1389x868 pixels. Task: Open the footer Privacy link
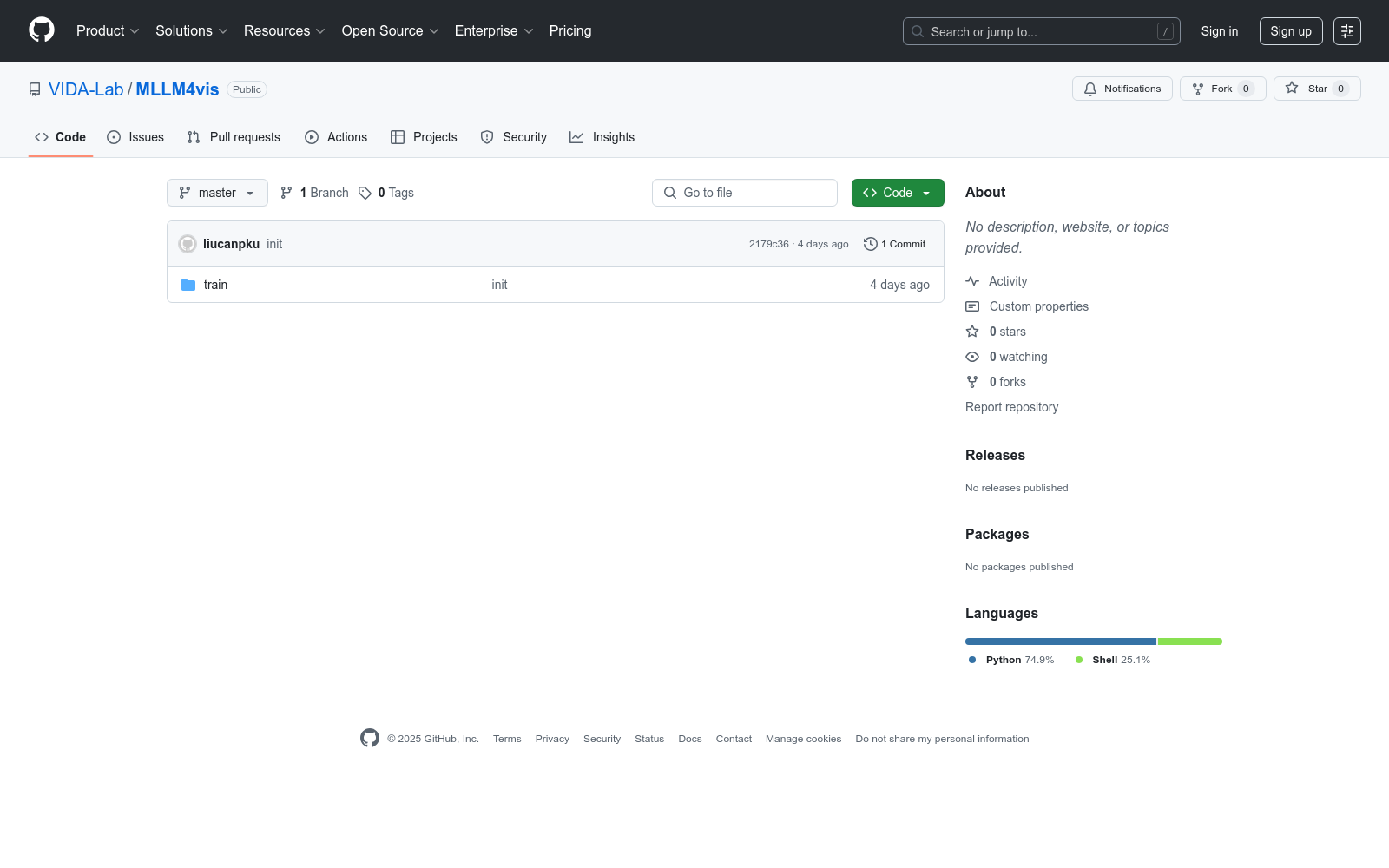(x=552, y=739)
